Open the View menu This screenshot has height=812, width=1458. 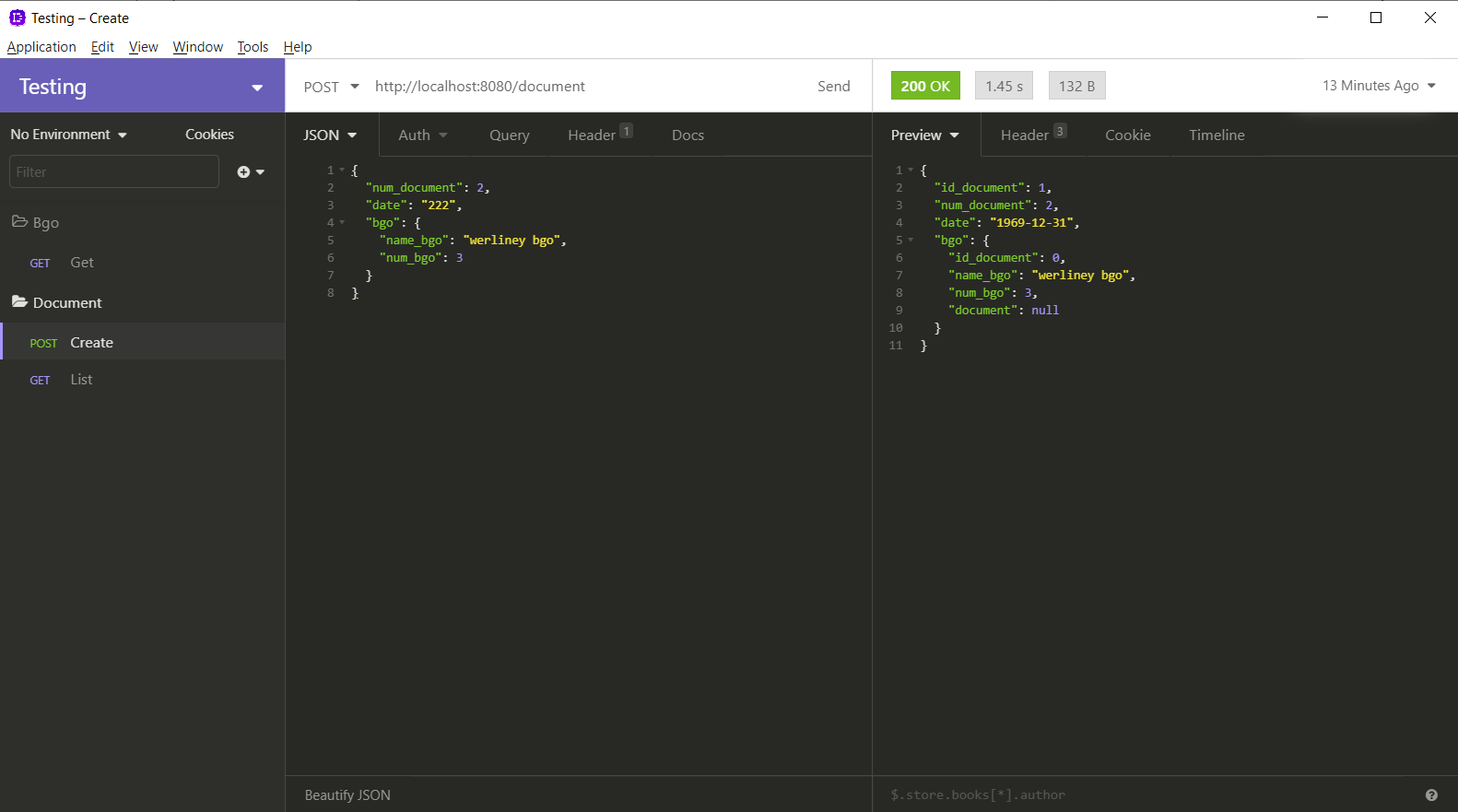pyautogui.click(x=143, y=47)
